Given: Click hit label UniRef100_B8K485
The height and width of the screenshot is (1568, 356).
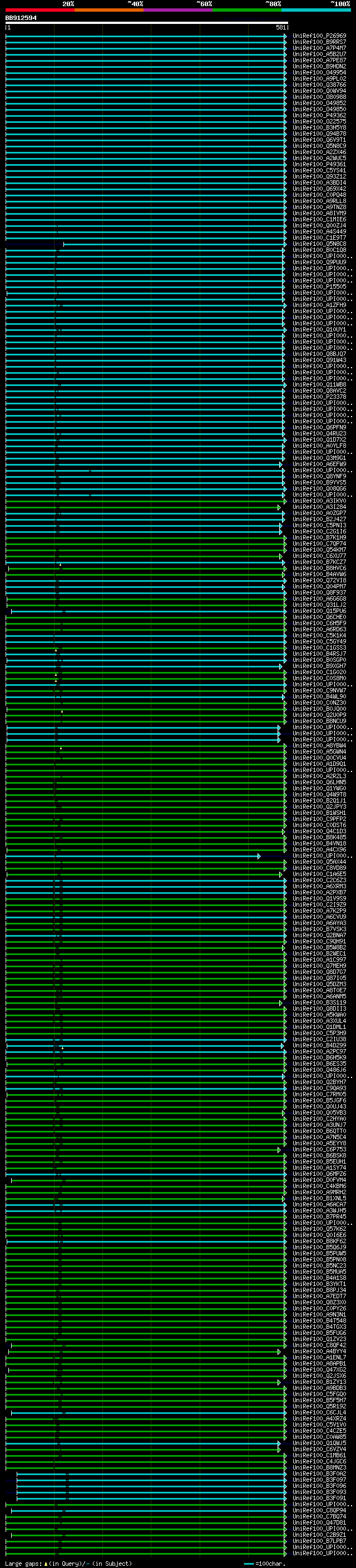Looking at the screenshot, I should (x=319, y=837).
